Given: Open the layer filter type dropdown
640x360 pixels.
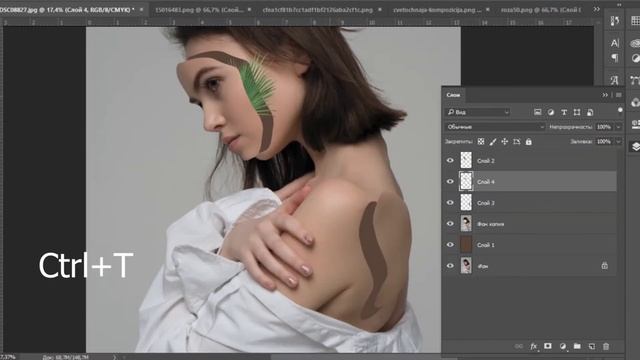Looking at the screenshot, I should click(x=478, y=112).
